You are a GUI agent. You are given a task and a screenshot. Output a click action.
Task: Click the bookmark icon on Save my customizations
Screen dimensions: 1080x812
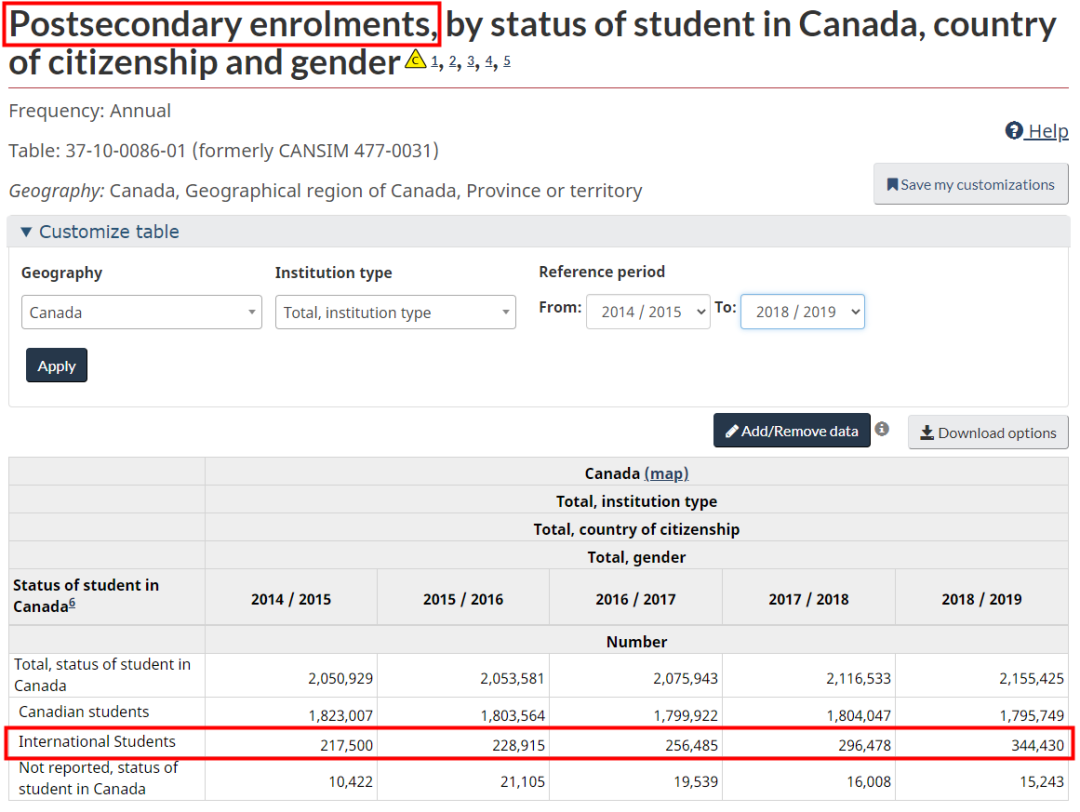[892, 185]
